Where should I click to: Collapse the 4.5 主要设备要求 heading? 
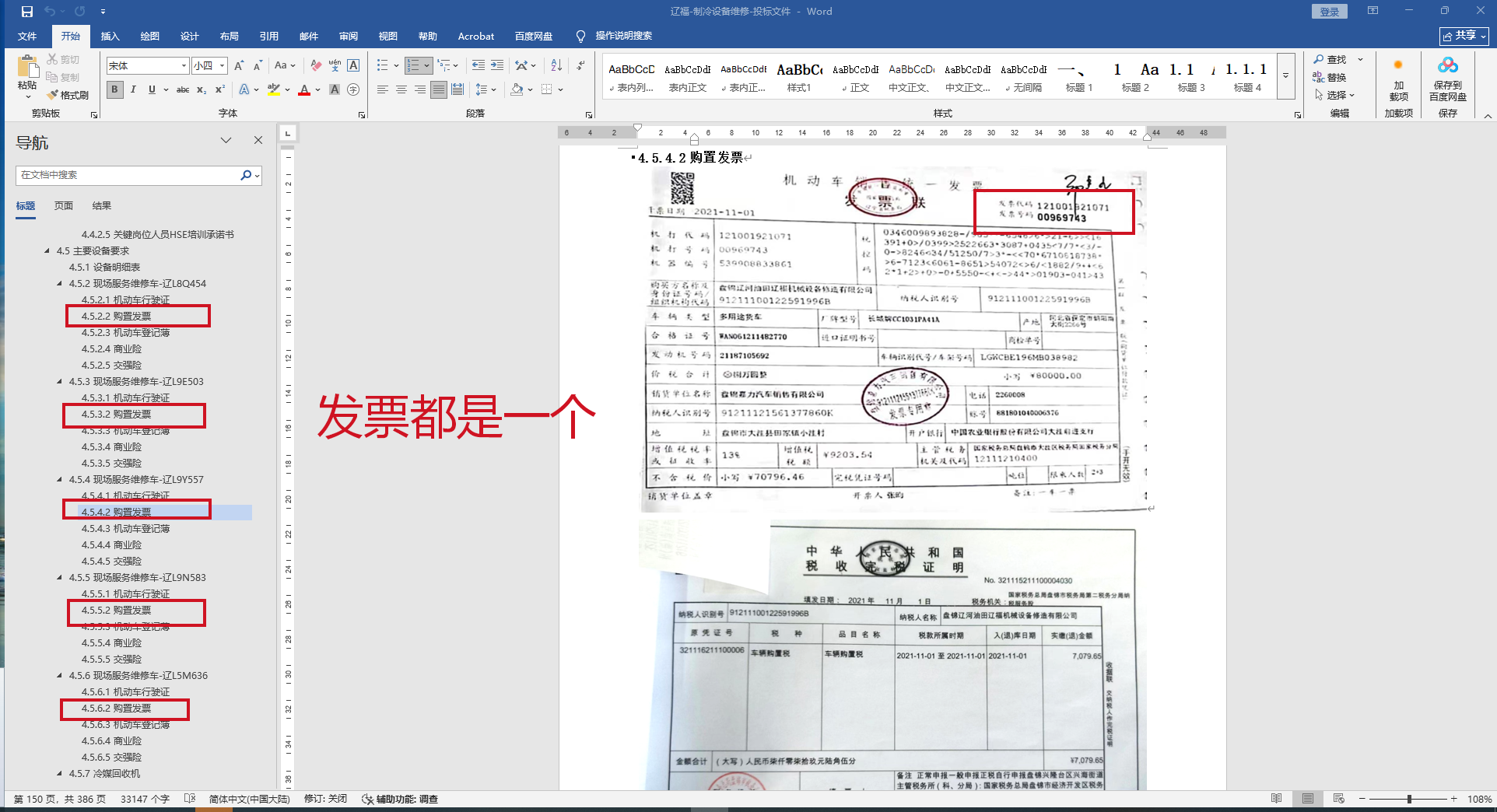click(x=47, y=251)
